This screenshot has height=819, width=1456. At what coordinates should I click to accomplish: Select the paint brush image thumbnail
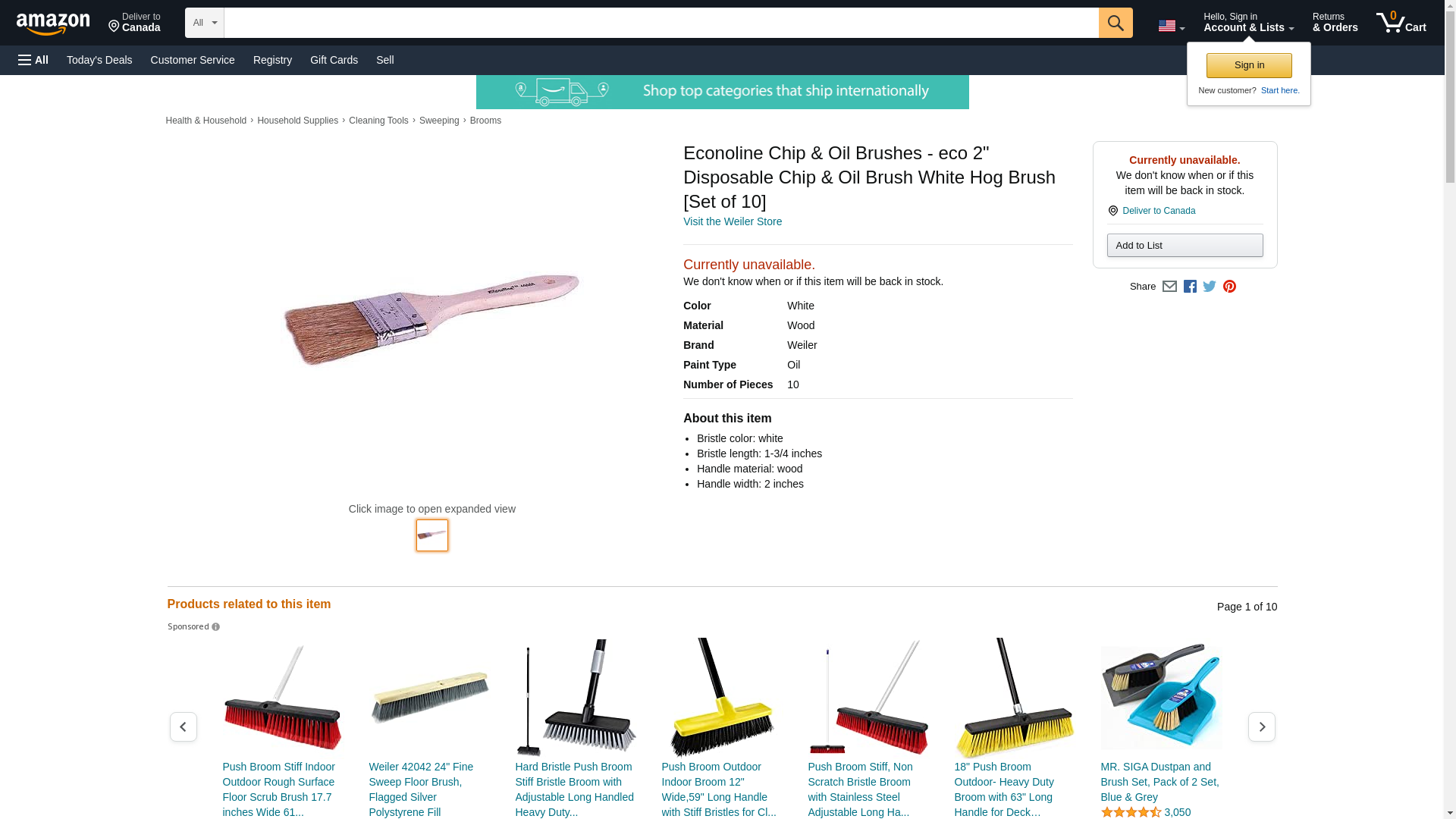pyautogui.click(x=432, y=535)
